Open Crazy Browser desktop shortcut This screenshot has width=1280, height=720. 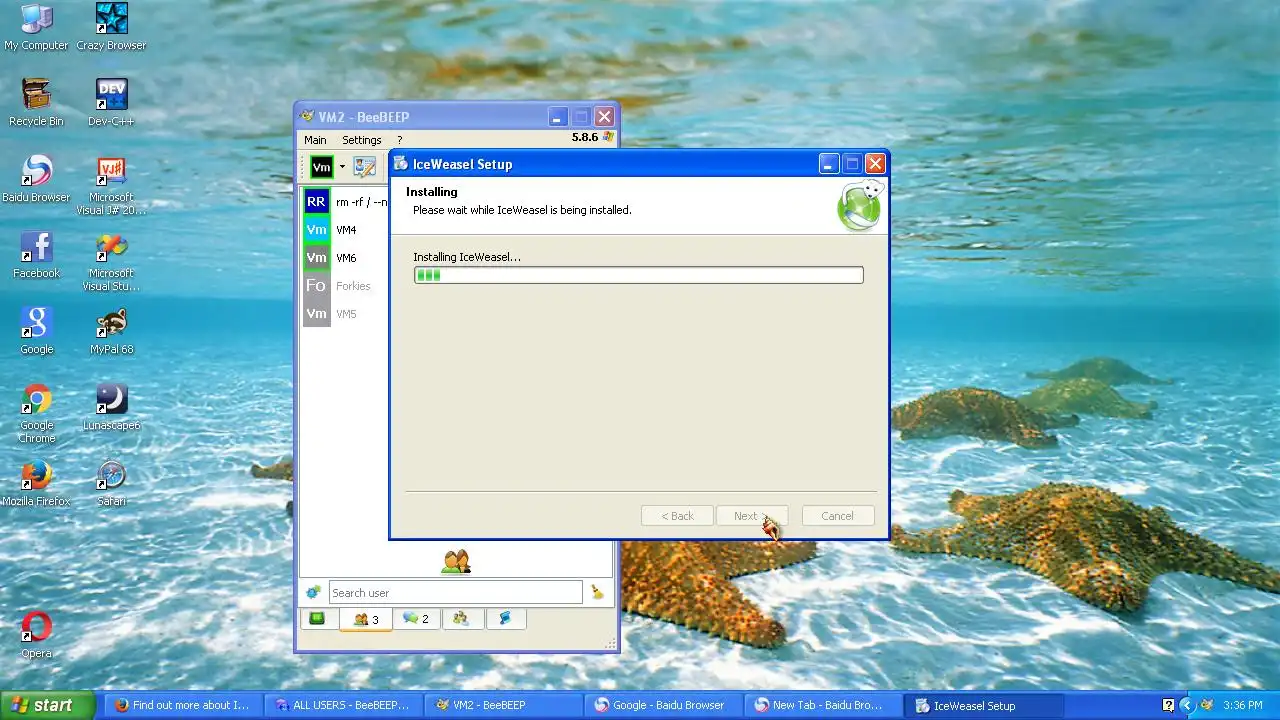pos(111,27)
